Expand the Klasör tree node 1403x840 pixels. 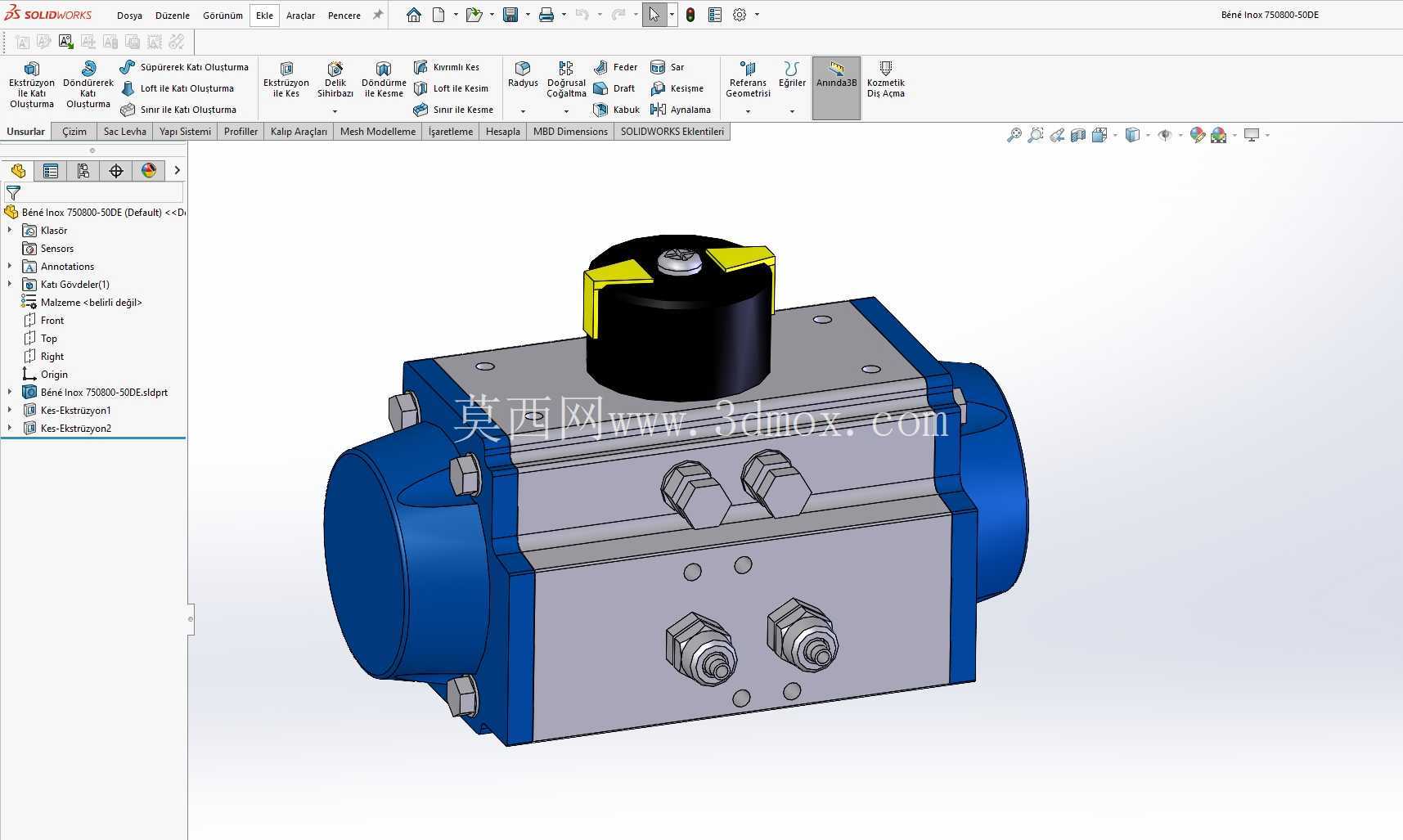(x=10, y=230)
